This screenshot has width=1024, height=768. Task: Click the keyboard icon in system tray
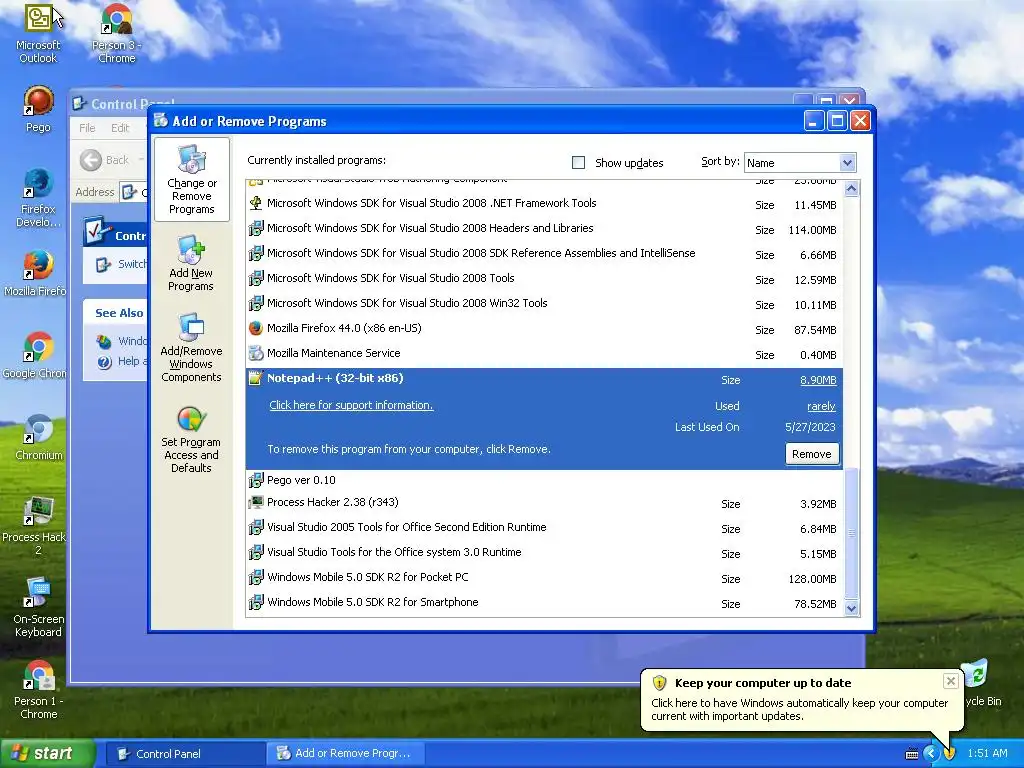912,754
